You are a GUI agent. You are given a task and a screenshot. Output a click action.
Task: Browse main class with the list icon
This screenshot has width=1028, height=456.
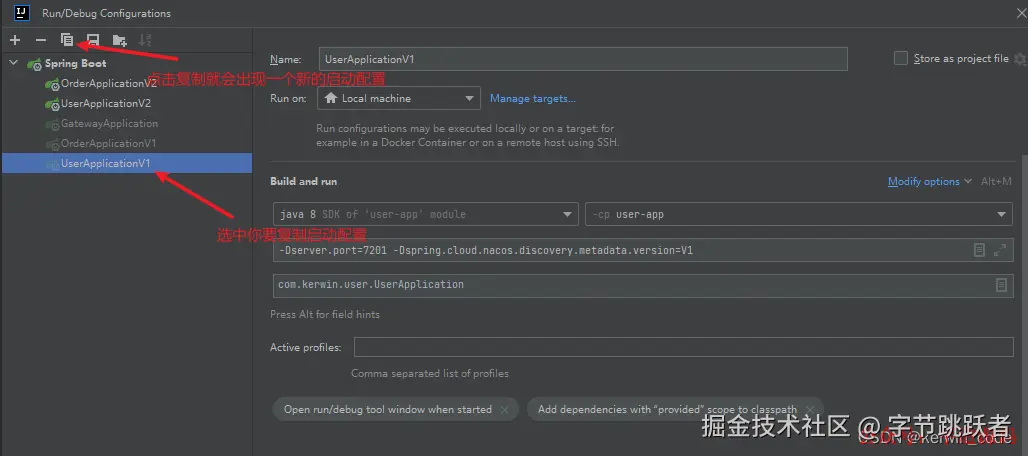click(1001, 285)
